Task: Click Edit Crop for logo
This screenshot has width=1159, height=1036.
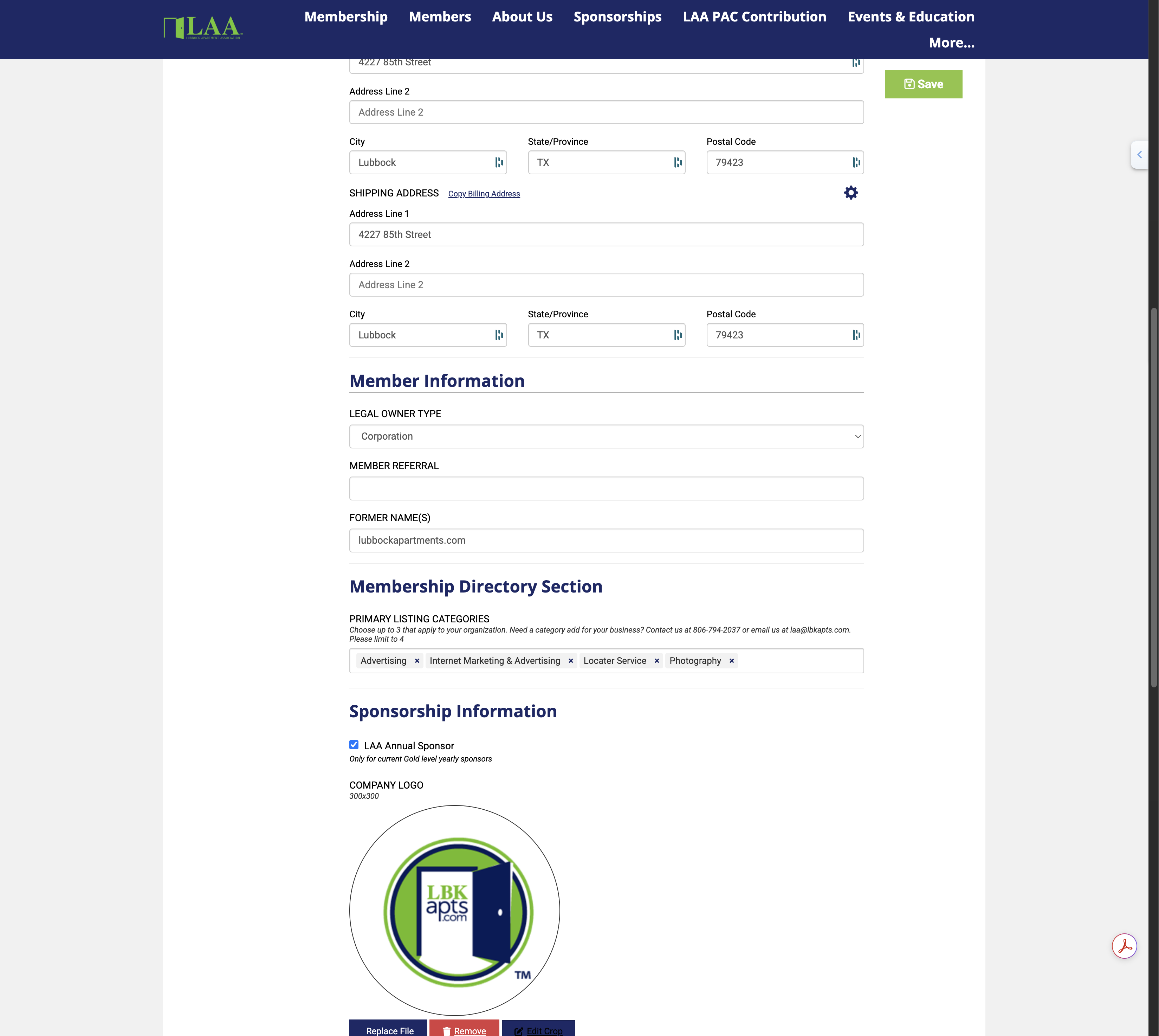Action: pyautogui.click(x=538, y=1028)
